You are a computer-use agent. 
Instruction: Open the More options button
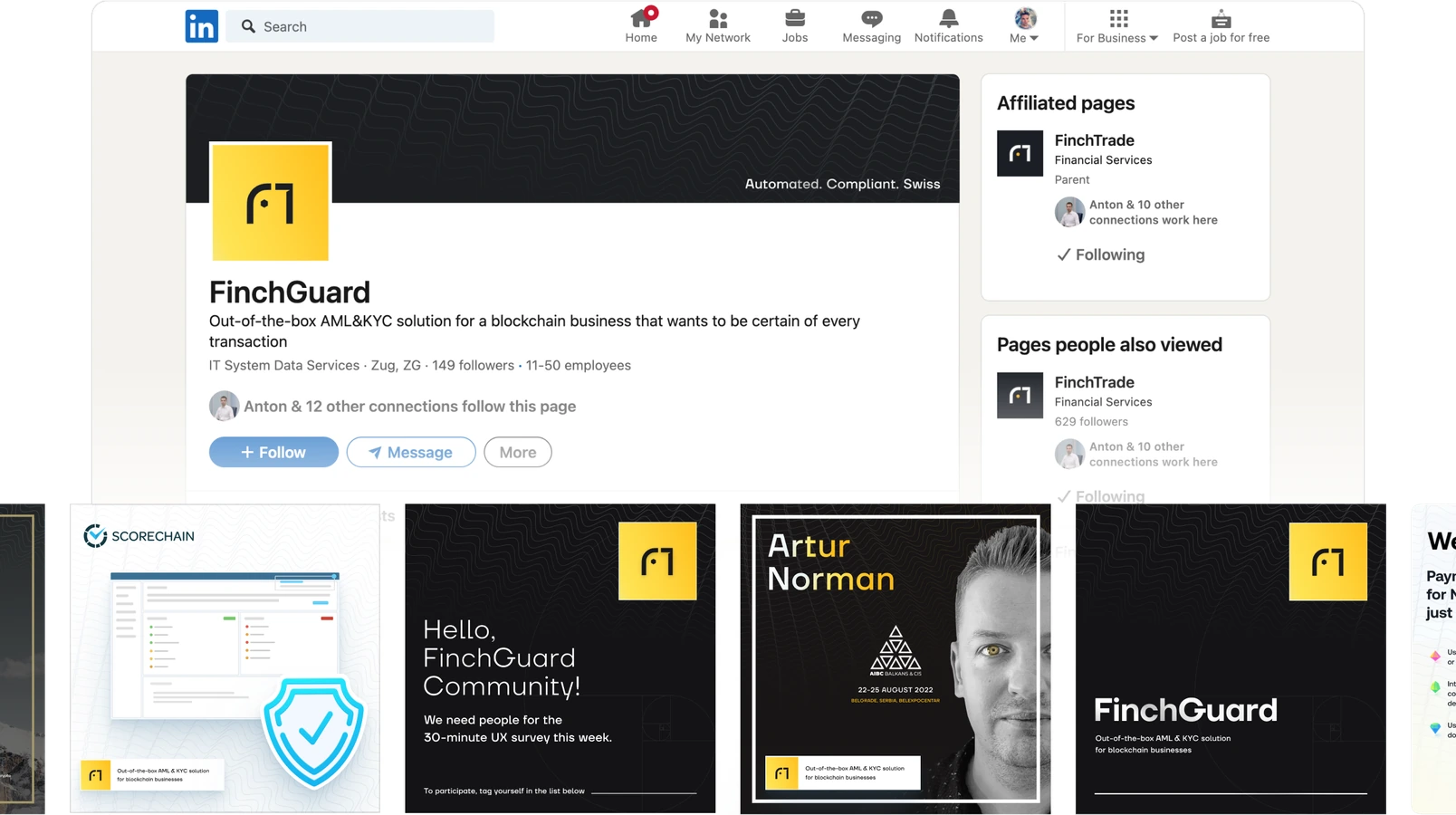[x=518, y=452]
